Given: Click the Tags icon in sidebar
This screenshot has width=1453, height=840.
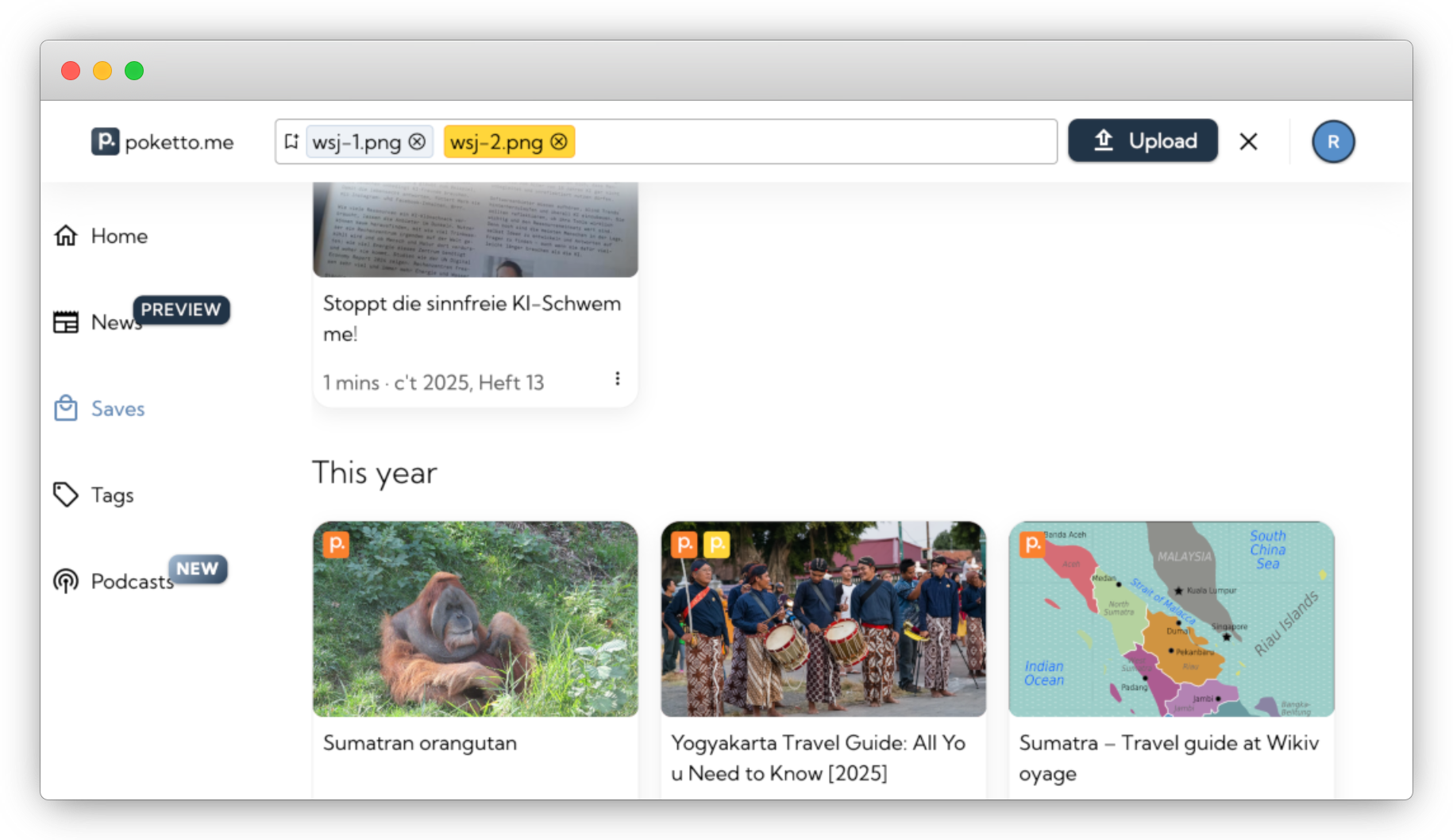Looking at the screenshot, I should click(x=66, y=495).
